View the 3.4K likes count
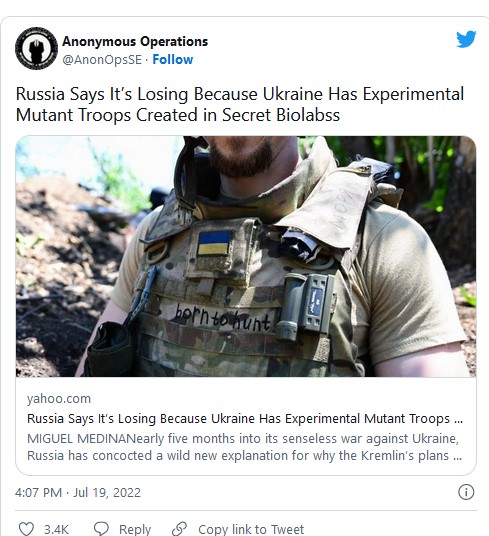 56,529
